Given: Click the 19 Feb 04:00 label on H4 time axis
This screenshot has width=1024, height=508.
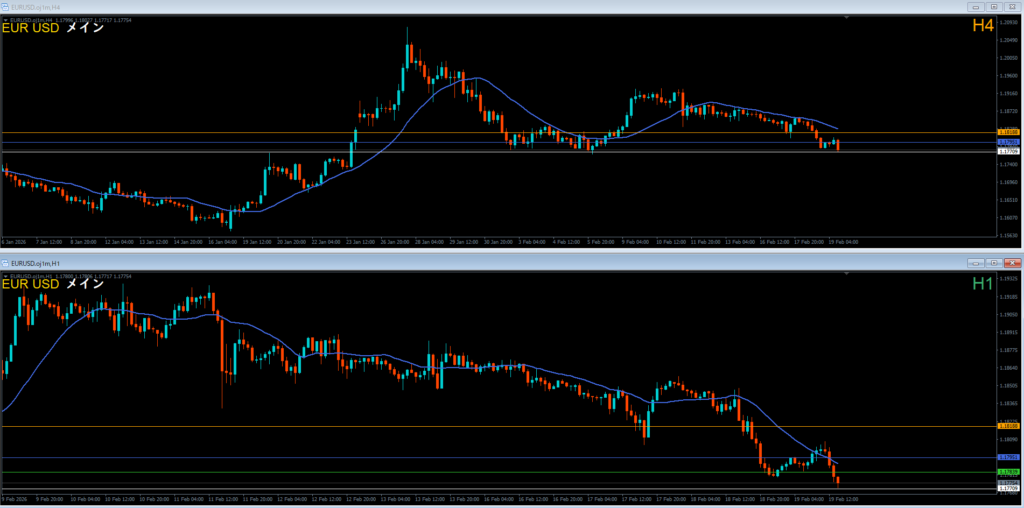Looking at the screenshot, I should click(x=844, y=242).
